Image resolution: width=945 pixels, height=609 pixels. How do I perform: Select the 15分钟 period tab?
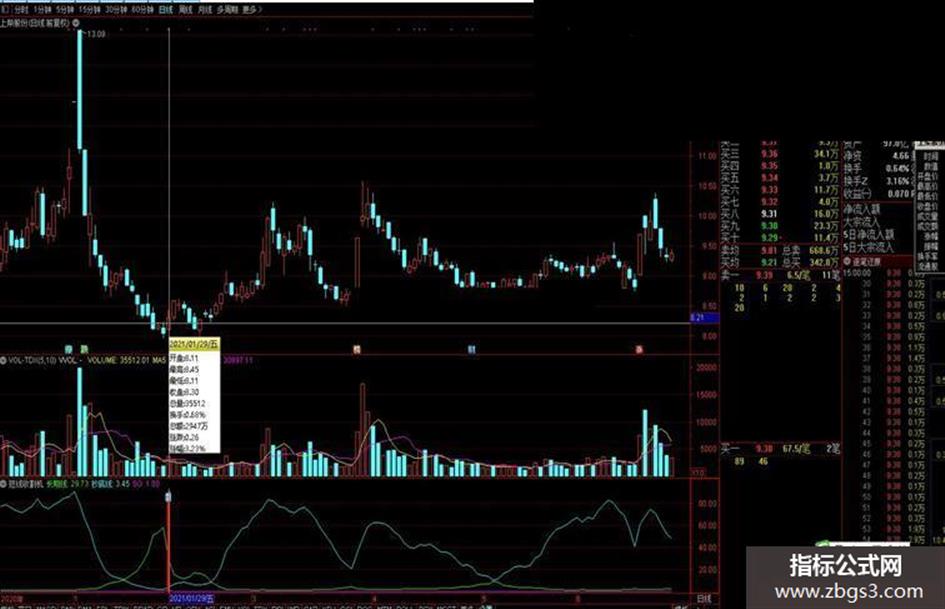[89, 10]
